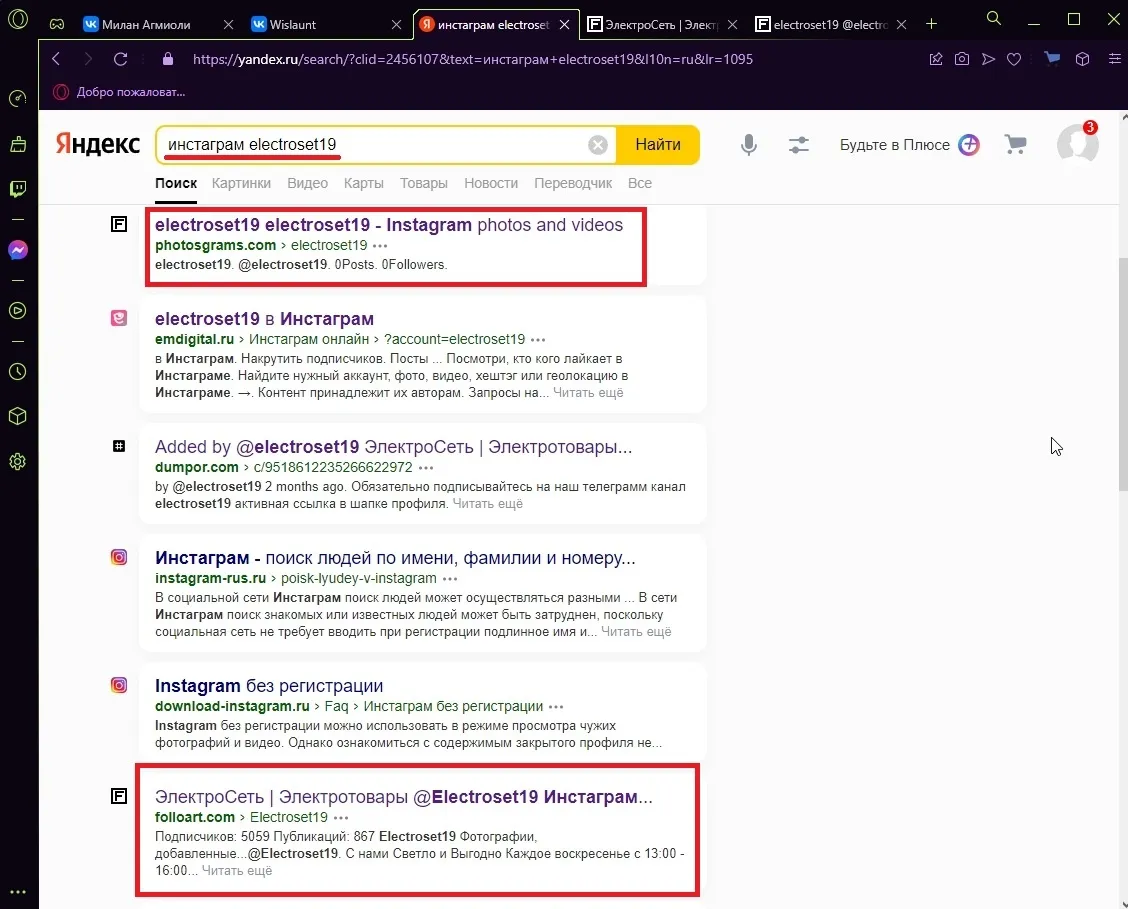Open the Yandex shopping cart

pos(1015,145)
